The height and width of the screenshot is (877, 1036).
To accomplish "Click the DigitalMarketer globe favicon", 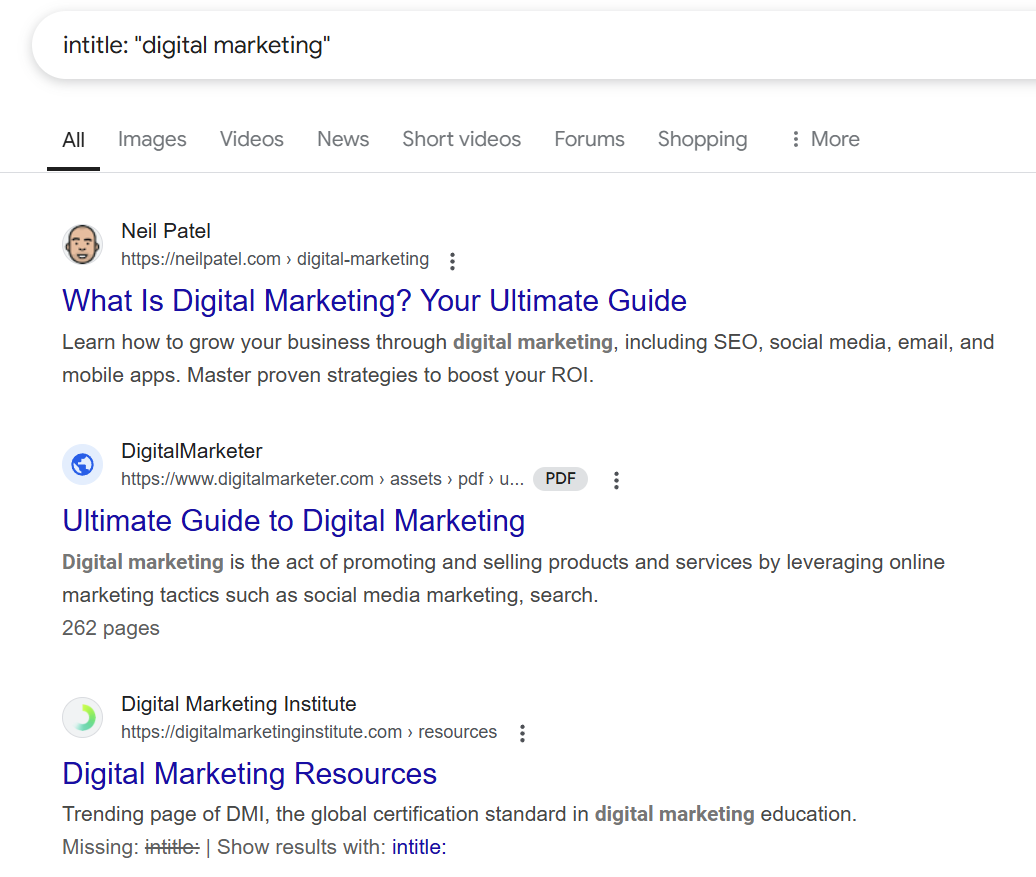I will tap(83, 465).
